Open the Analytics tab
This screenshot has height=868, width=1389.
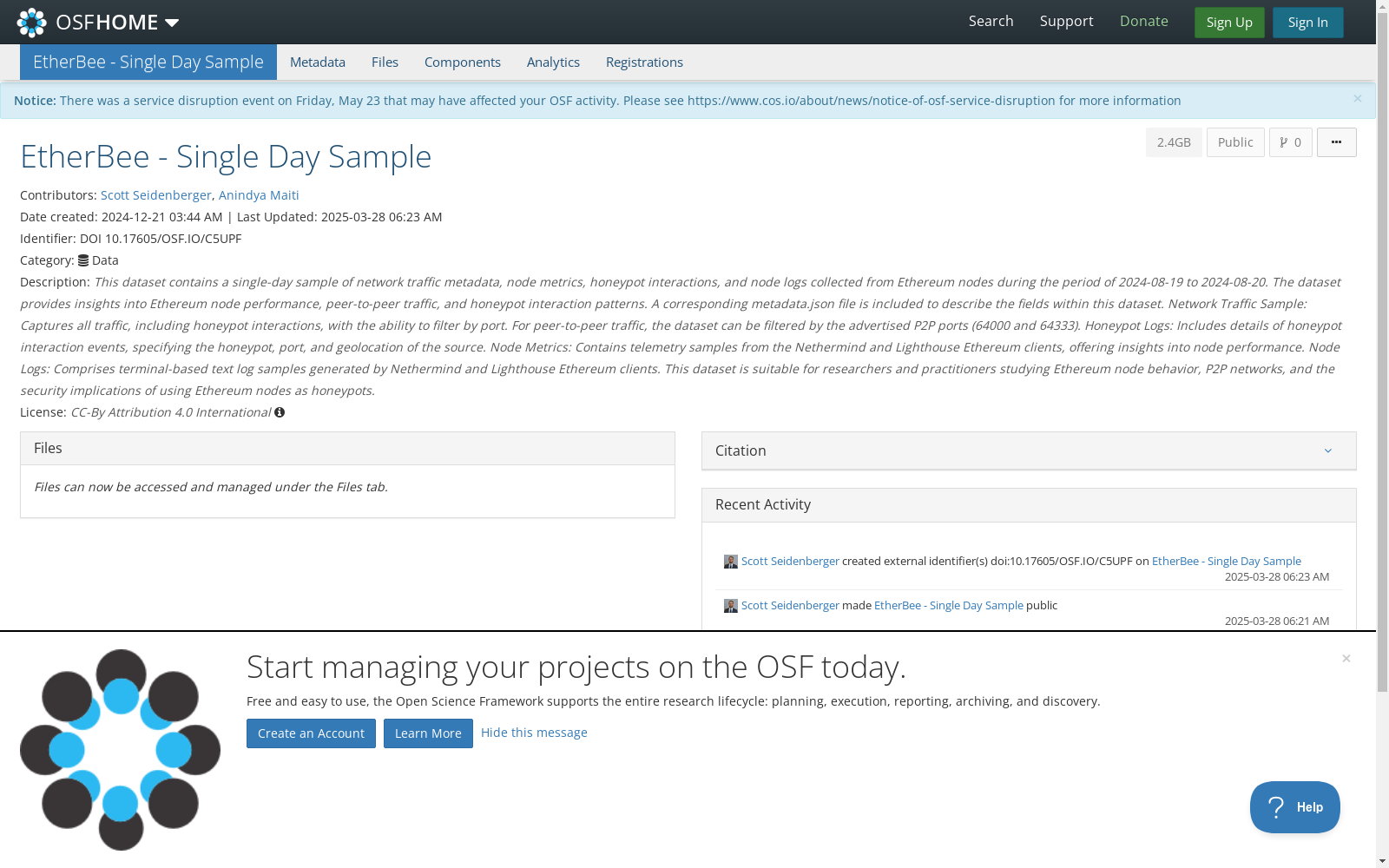[553, 62]
